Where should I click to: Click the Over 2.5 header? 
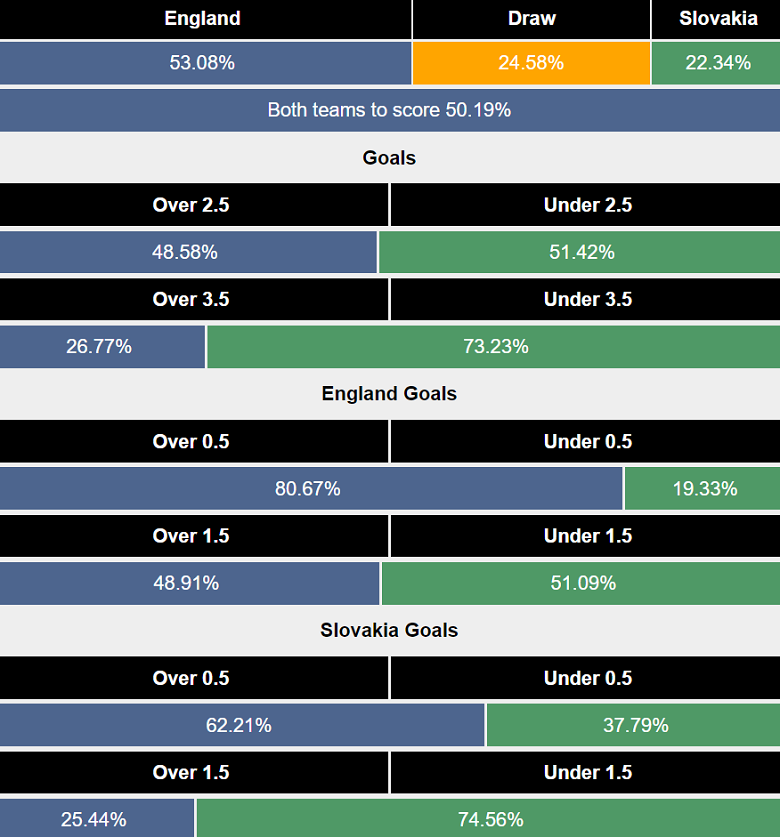[x=191, y=205]
